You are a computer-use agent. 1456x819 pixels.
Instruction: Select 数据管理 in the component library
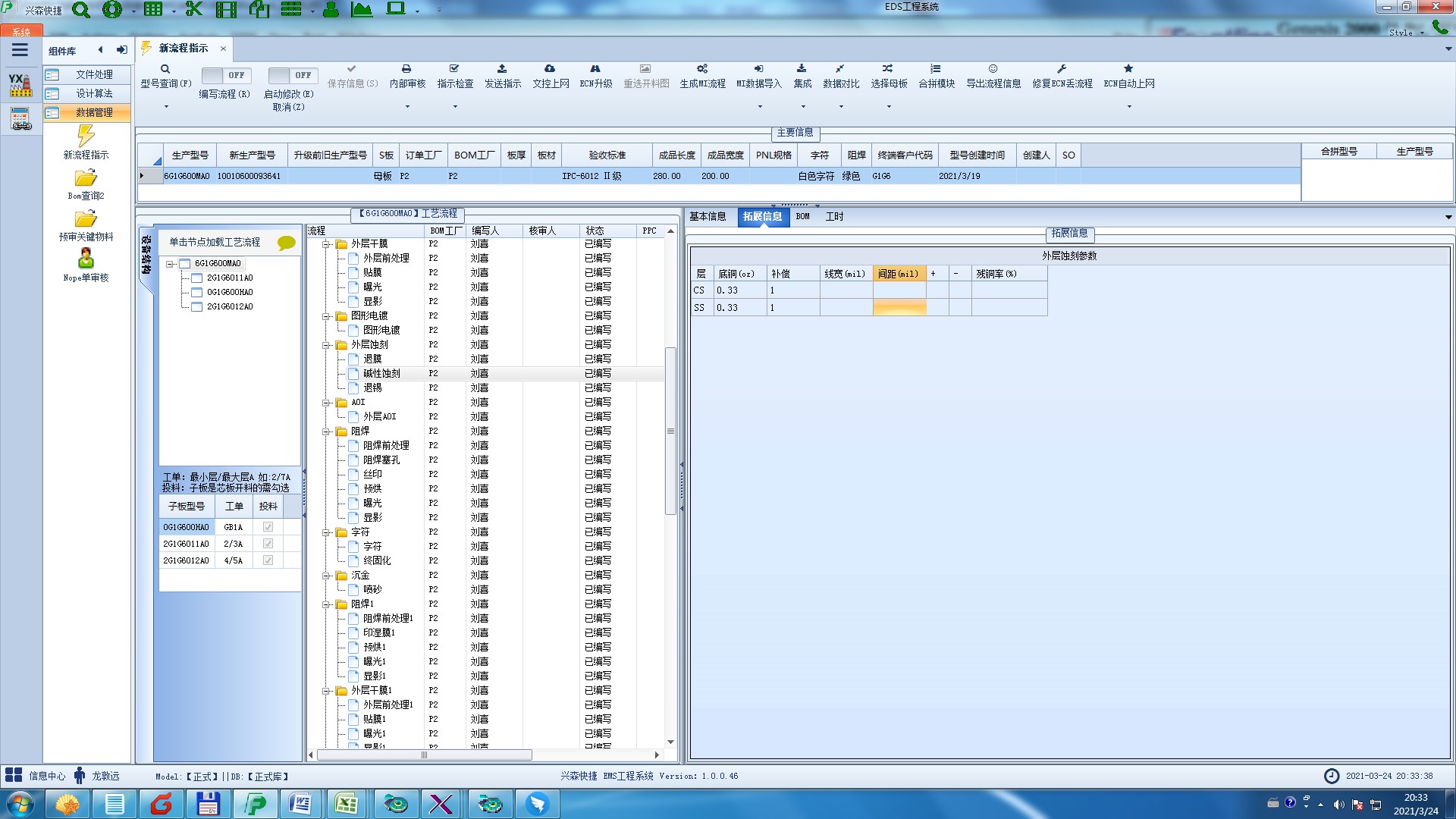click(x=94, y=112)
